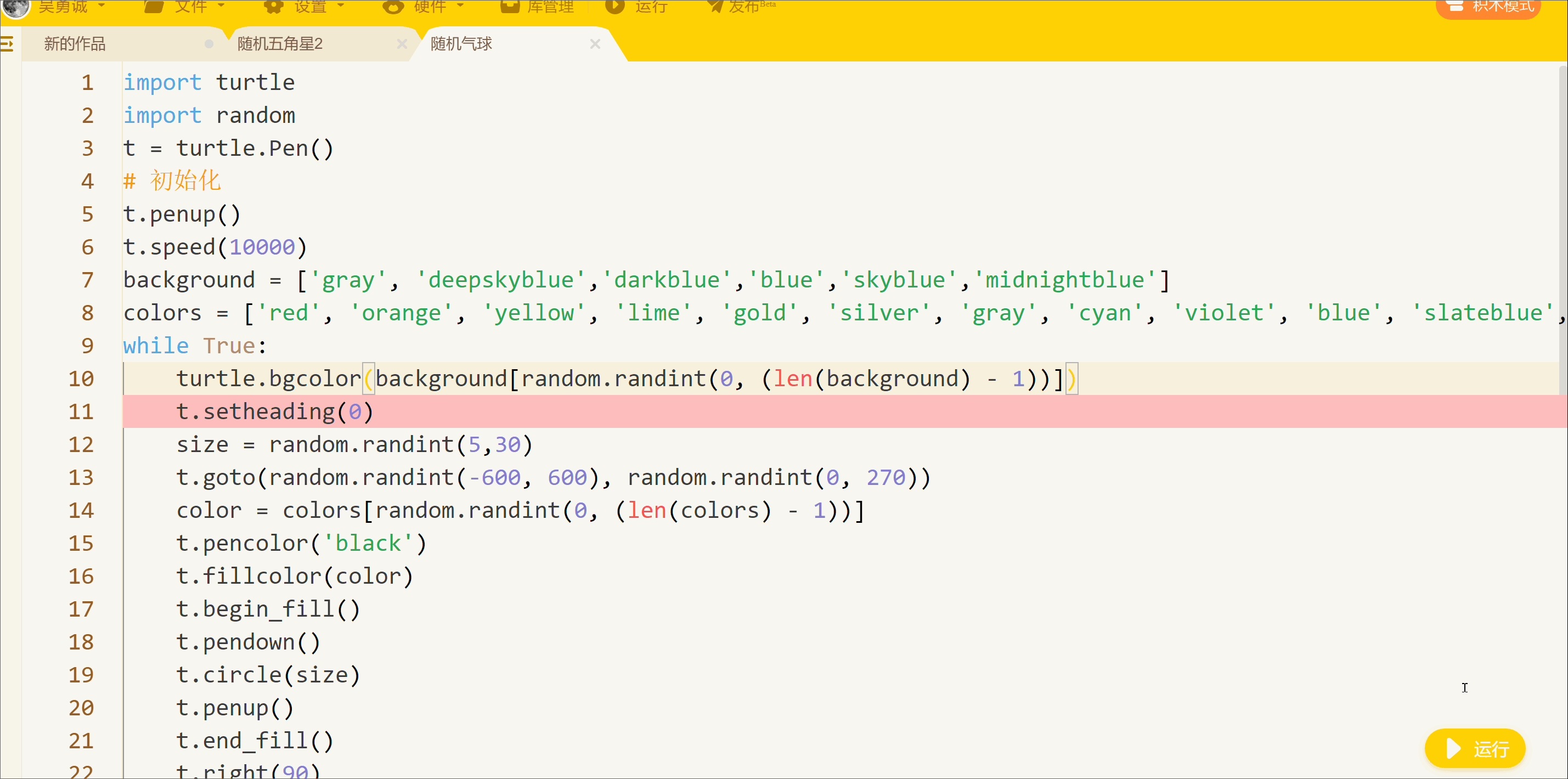Close the 随机五角星2 tab
Image resolution: width=1568 pixels, height=779 pixels.
pyautogui.click(x=402, y=44)
